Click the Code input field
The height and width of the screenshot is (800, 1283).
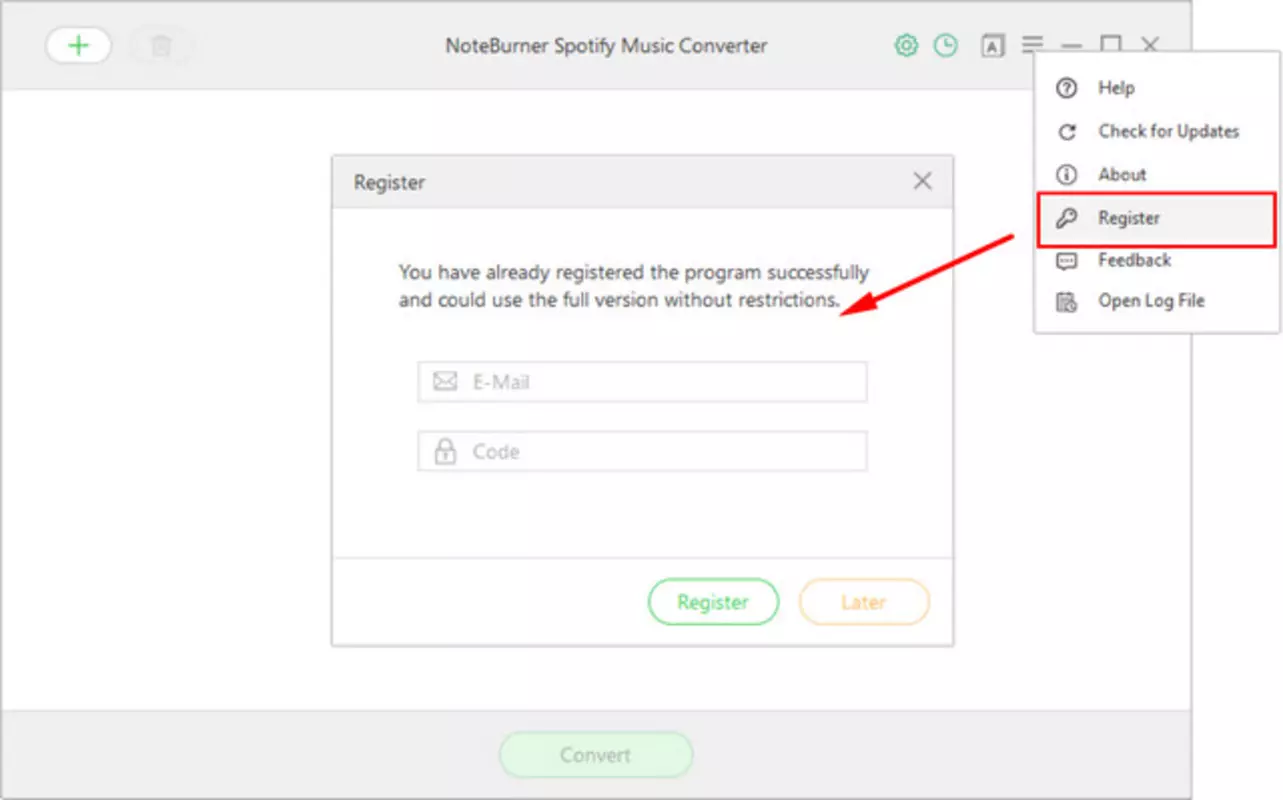pyautogui.click(x=642, y=451)
